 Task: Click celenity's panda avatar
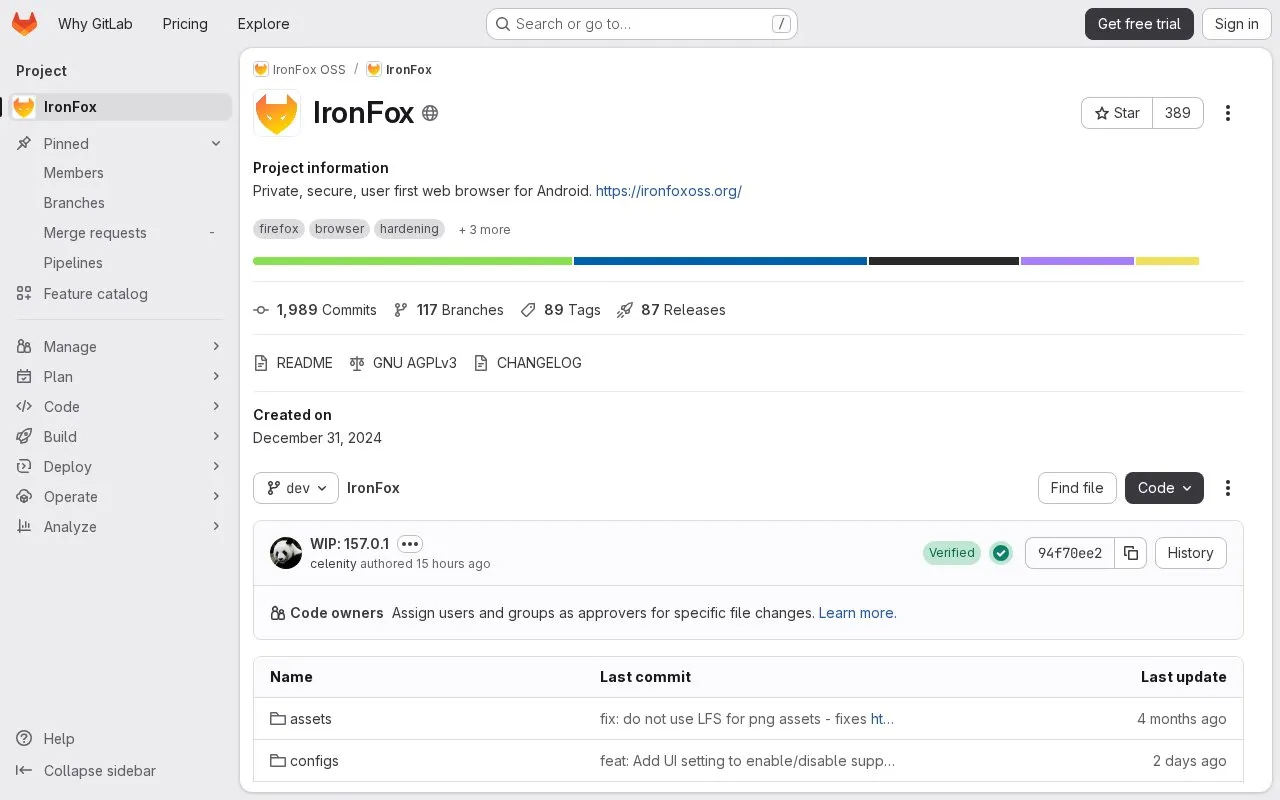[286, 553]
